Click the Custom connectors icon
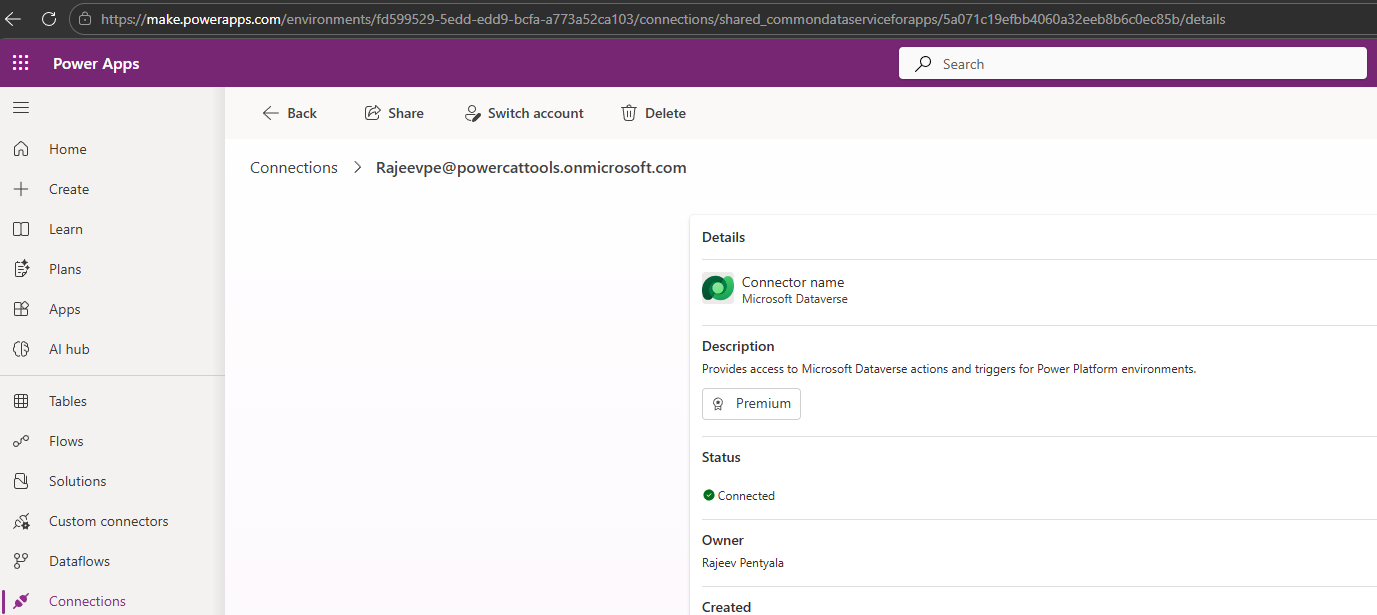This screenshot has width=1377, height=615. 21,521
